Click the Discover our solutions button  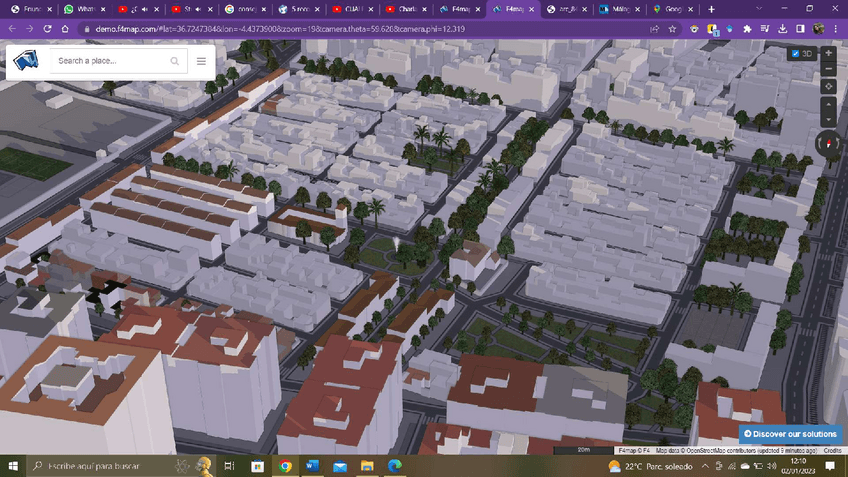coord(790,434)
